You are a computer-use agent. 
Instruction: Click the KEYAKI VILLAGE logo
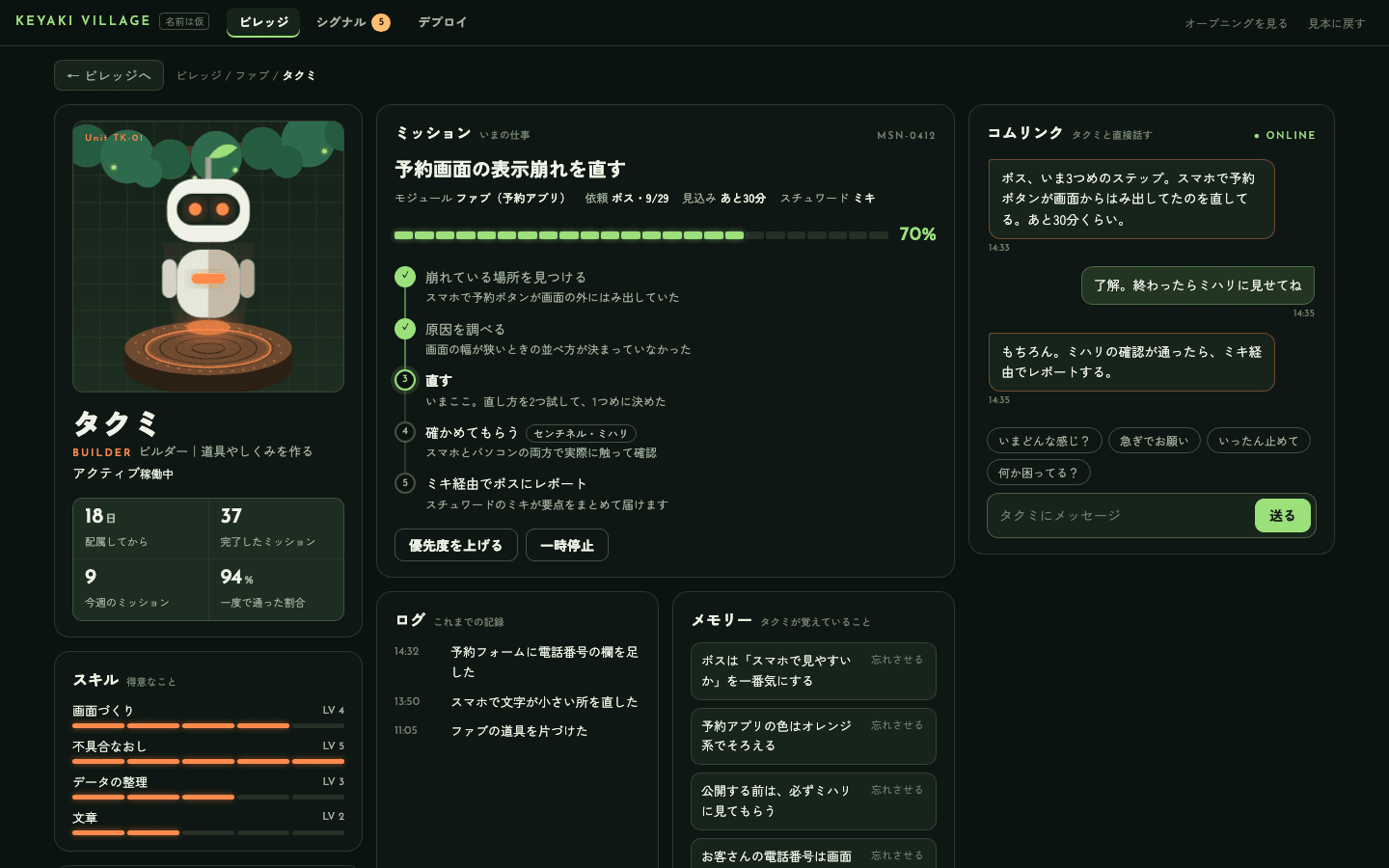(83, 21)
